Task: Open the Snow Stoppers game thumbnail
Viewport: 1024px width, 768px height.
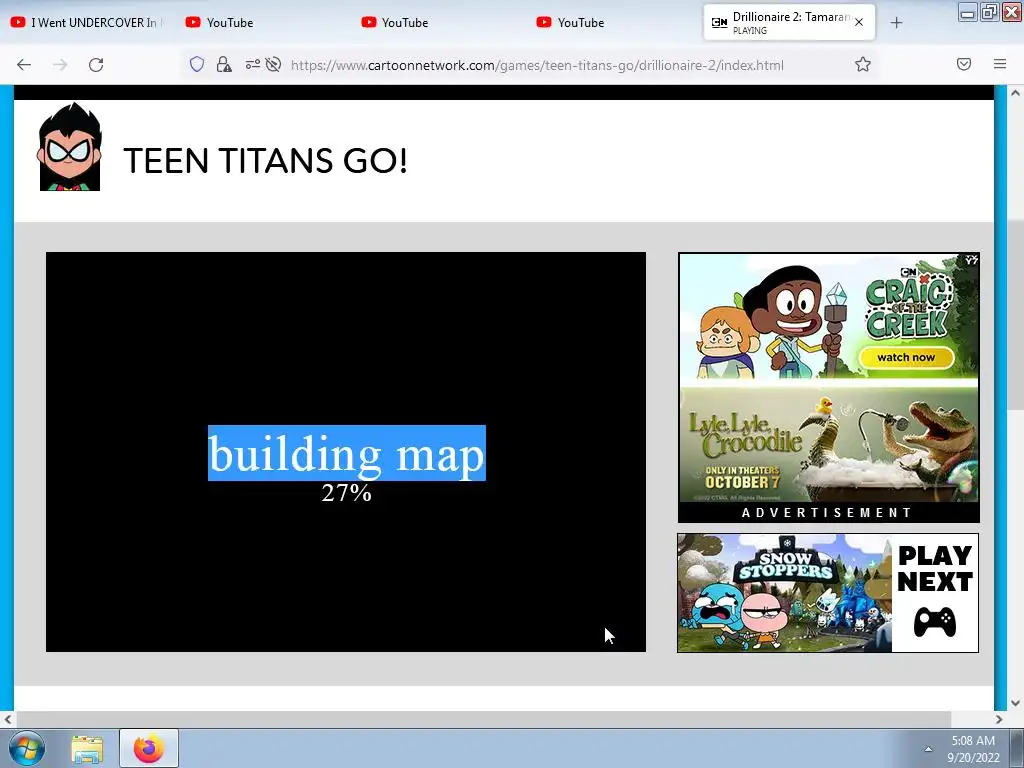Action: coord(785,593)
